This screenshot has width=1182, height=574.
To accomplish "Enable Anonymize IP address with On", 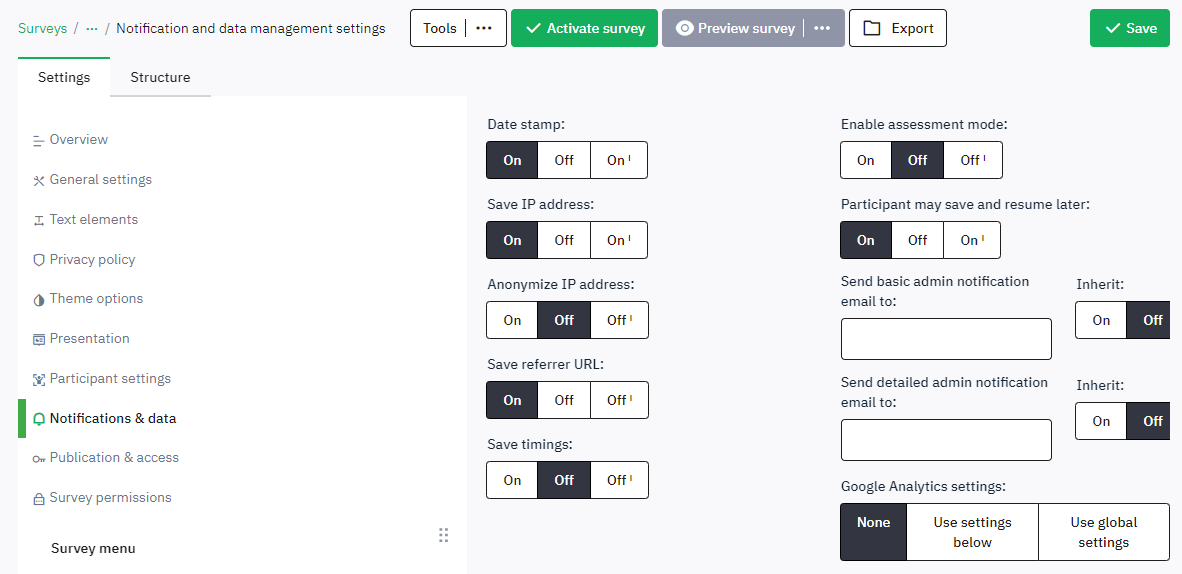I will [512, 320].
